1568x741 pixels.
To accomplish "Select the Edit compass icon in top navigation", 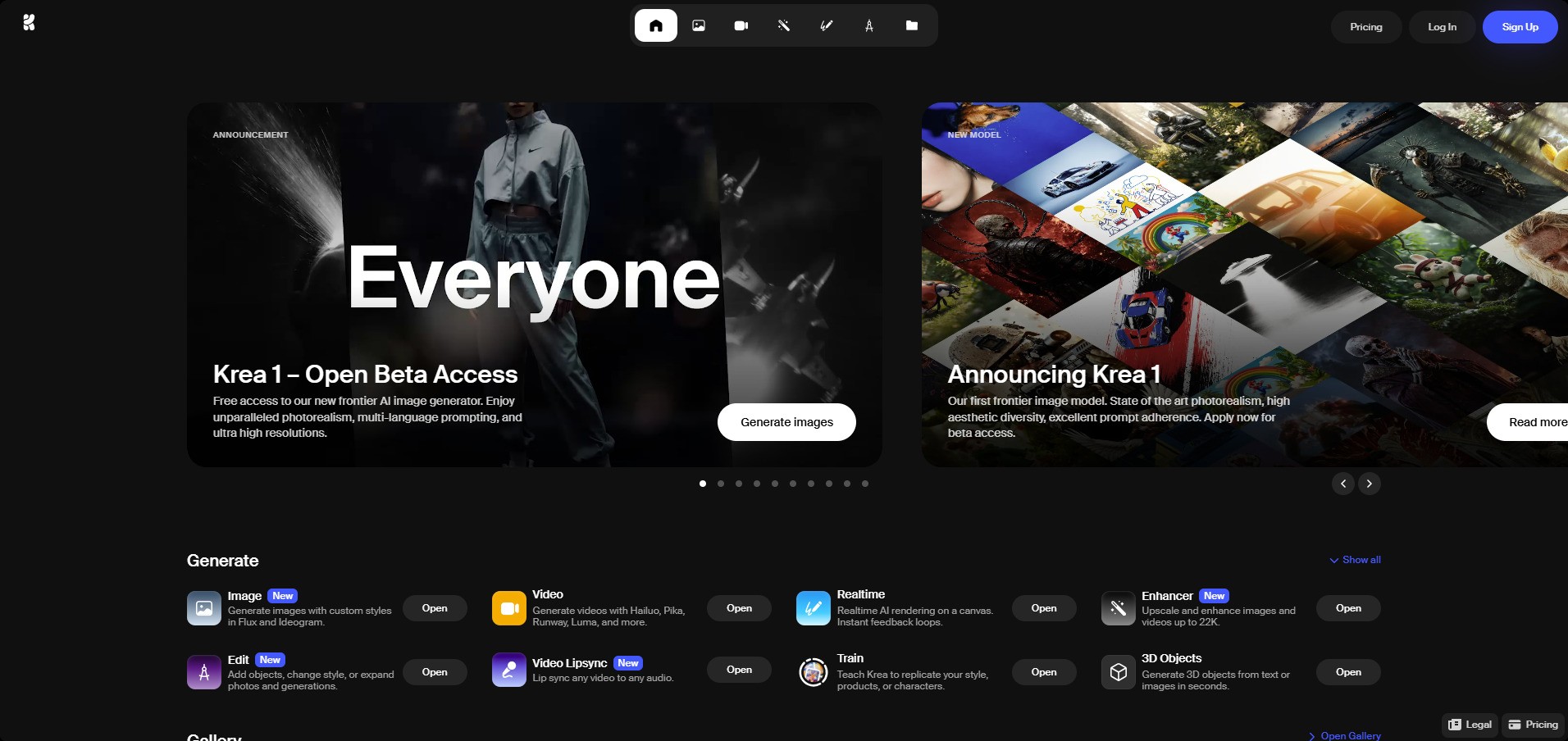I will (869, 25).
